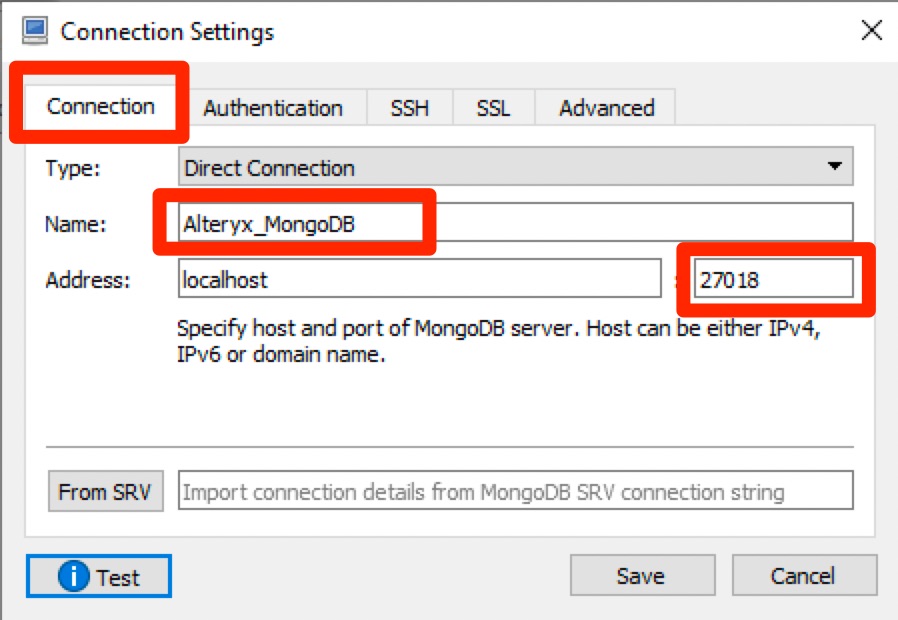Save the MongoDB connection settings
The width and height of the screenshot is (898, 620).
point(642,575)
